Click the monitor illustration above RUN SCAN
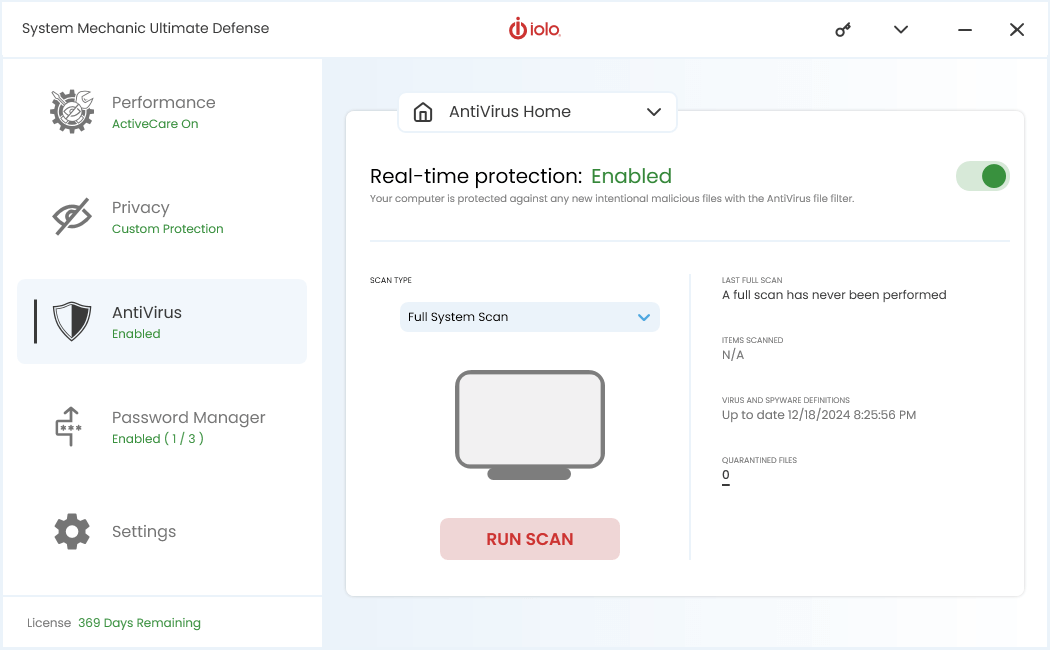Viewport: 1050px width, 650px height. click(530, 425)
